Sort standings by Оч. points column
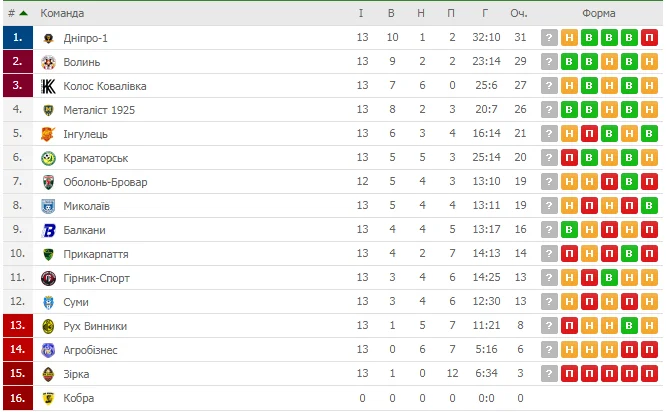Image resolution: width=666 pixels, height=412 pixels. click(518, 13)
